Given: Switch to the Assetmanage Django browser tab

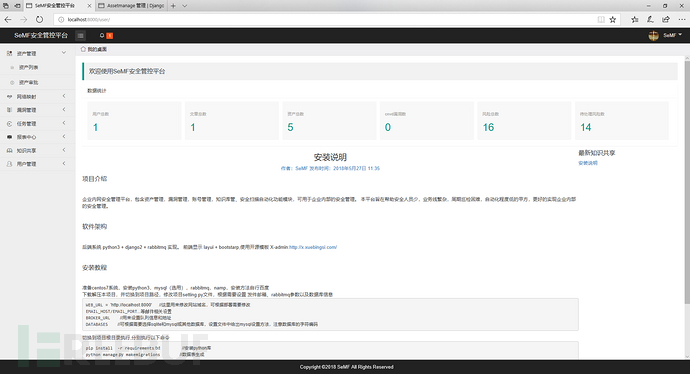Looking at the screenshot, I should [131, 6].
